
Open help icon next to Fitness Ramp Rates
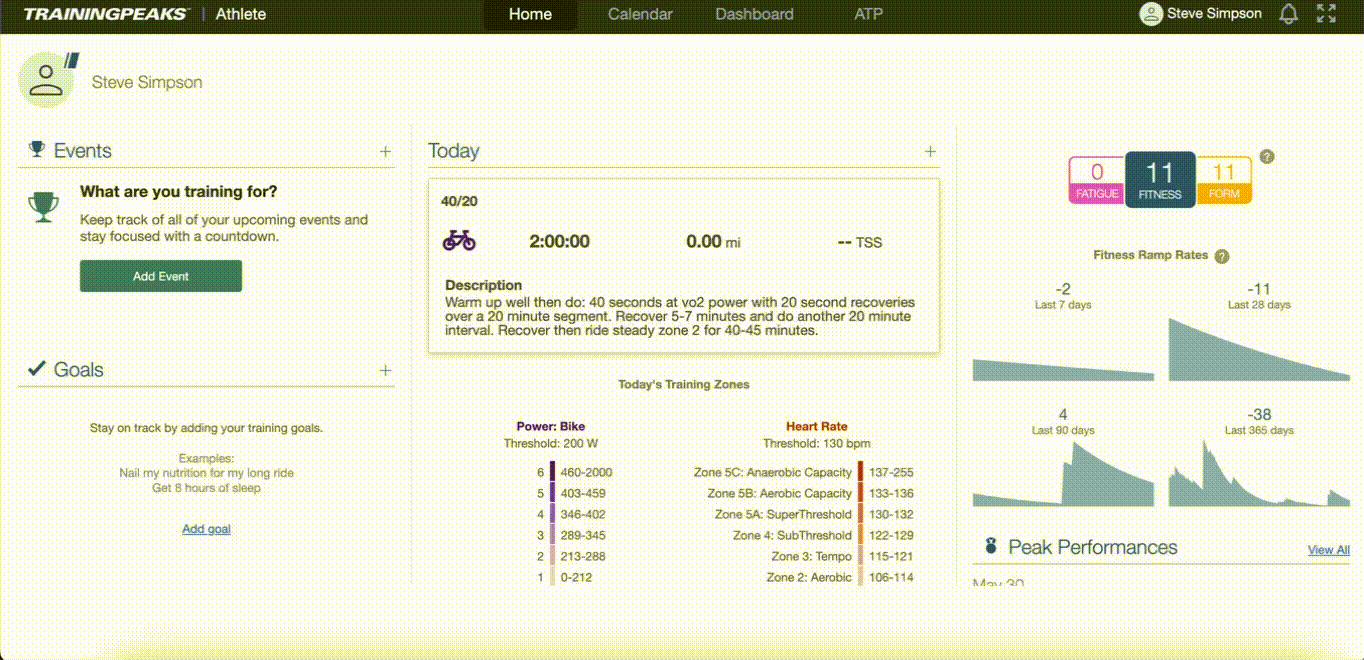coord(1221,256)
